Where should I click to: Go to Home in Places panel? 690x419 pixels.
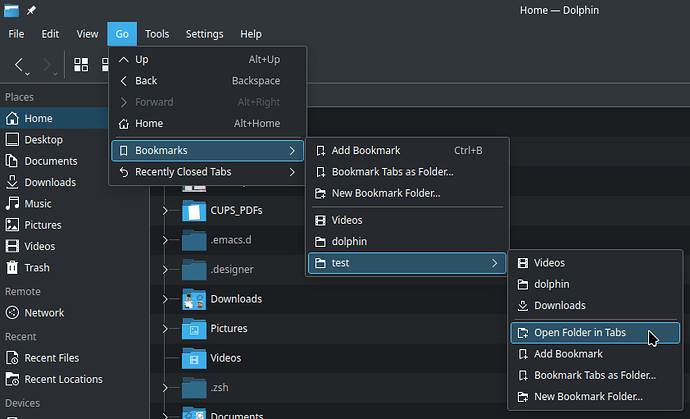coord(54,118)
